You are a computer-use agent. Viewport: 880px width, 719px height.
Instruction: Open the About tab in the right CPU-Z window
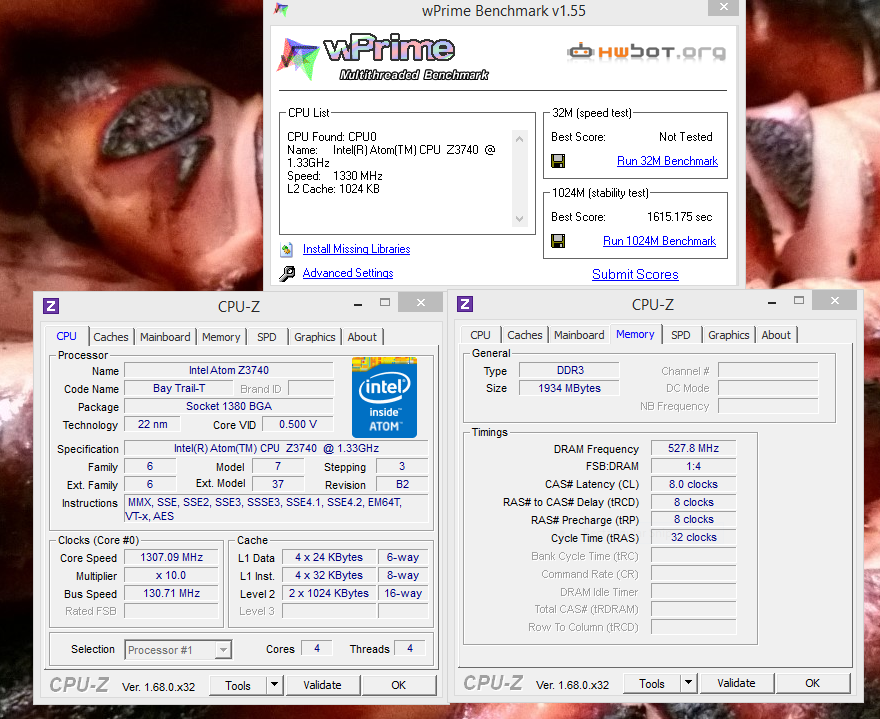[776, 335]
